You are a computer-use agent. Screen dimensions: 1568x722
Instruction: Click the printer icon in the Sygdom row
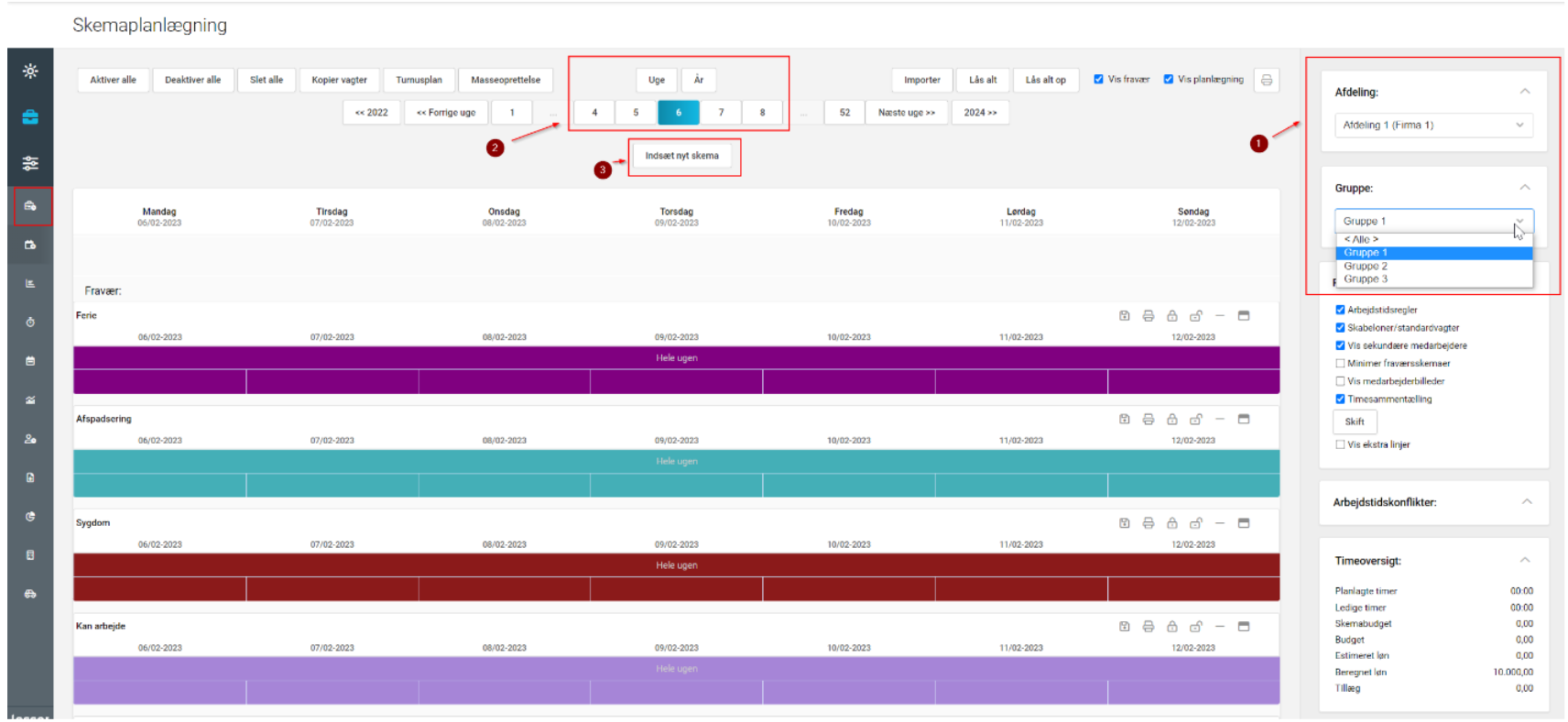[1148, 523]
